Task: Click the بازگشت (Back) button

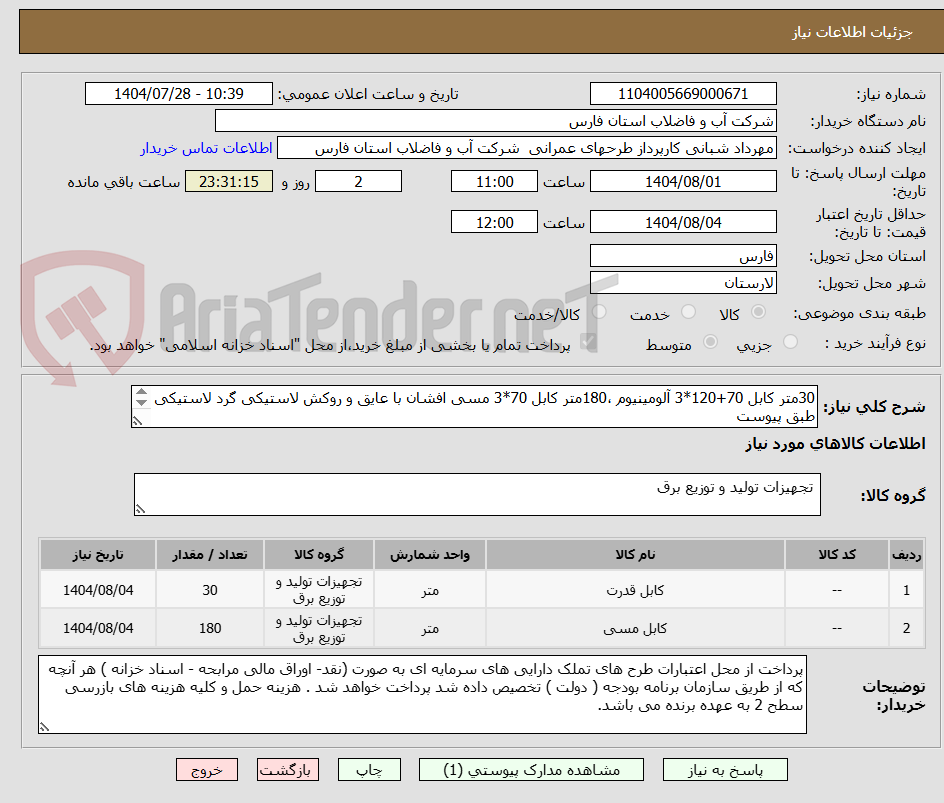Action: click(x=288, y=769)
